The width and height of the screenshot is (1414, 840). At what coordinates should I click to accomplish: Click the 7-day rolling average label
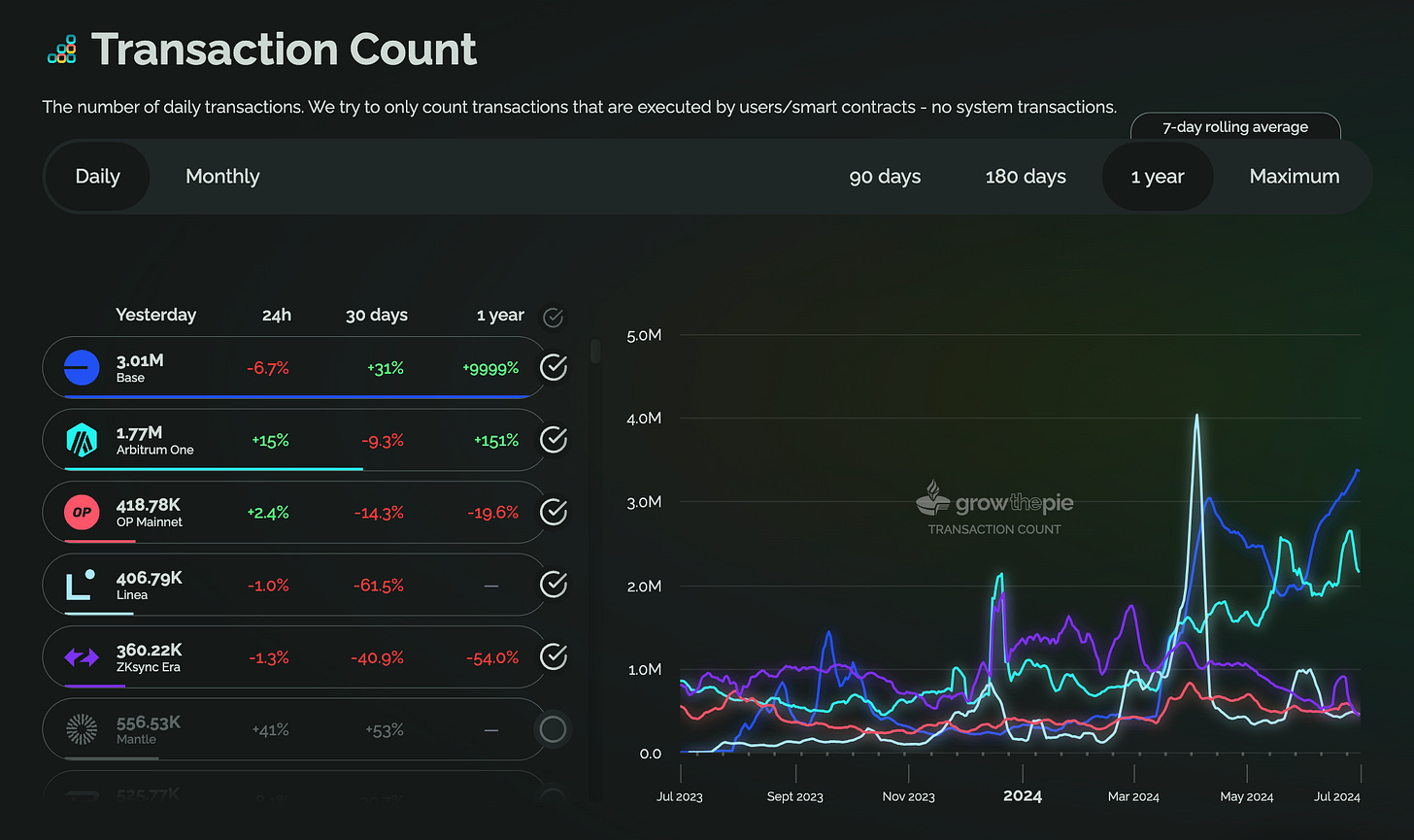pyautogui.click(x=1235, y=127)
